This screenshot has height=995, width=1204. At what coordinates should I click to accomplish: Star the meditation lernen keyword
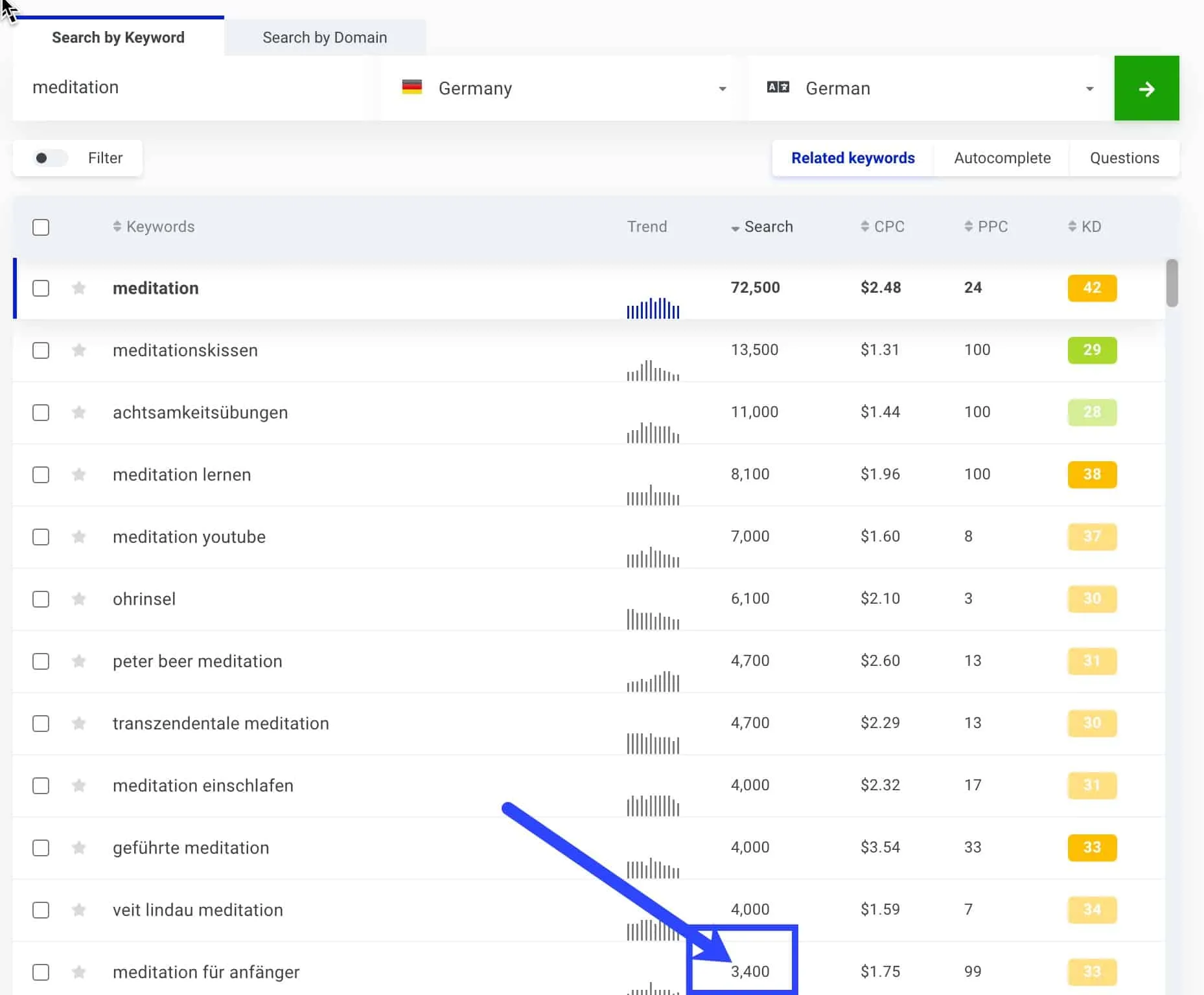79,474
